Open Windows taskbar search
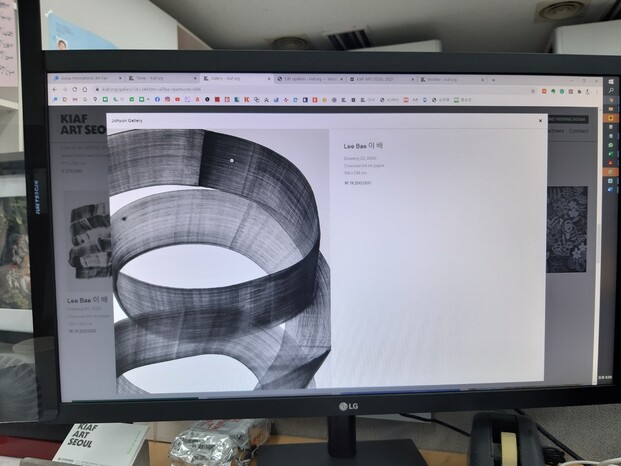 coord(611,91)
